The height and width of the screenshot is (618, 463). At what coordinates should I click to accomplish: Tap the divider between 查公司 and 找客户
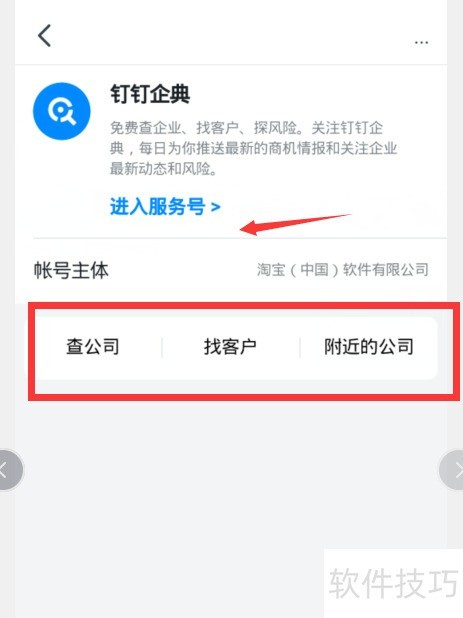pyautogui.click(x=162, y=347)
